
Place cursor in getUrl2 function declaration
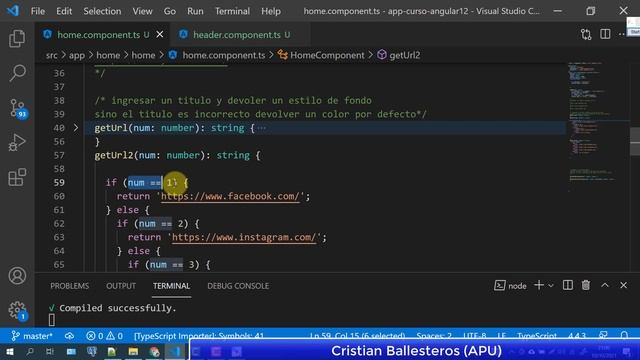click(177, 155)
